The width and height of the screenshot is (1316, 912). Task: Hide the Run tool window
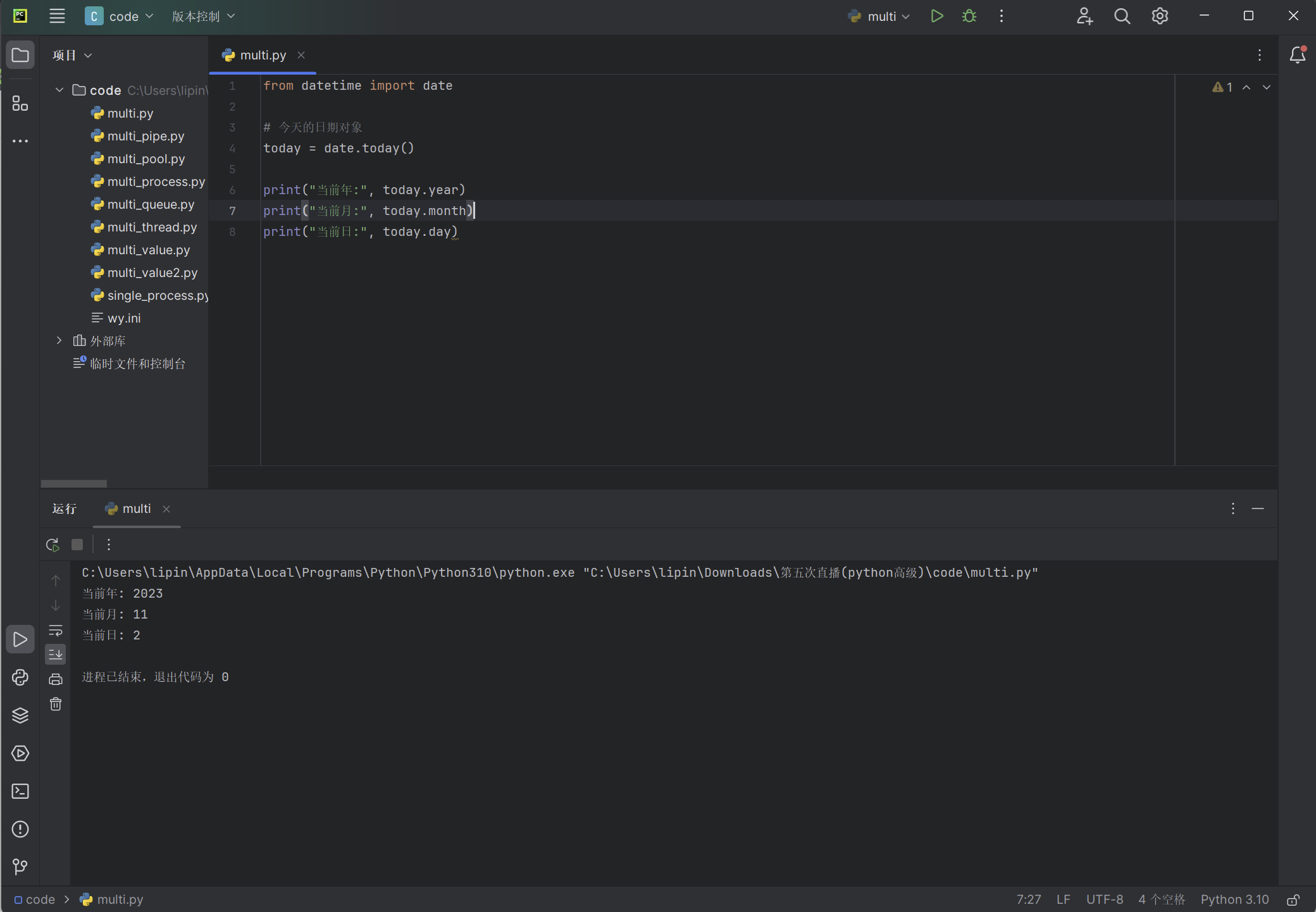[x=1258, y=508]
